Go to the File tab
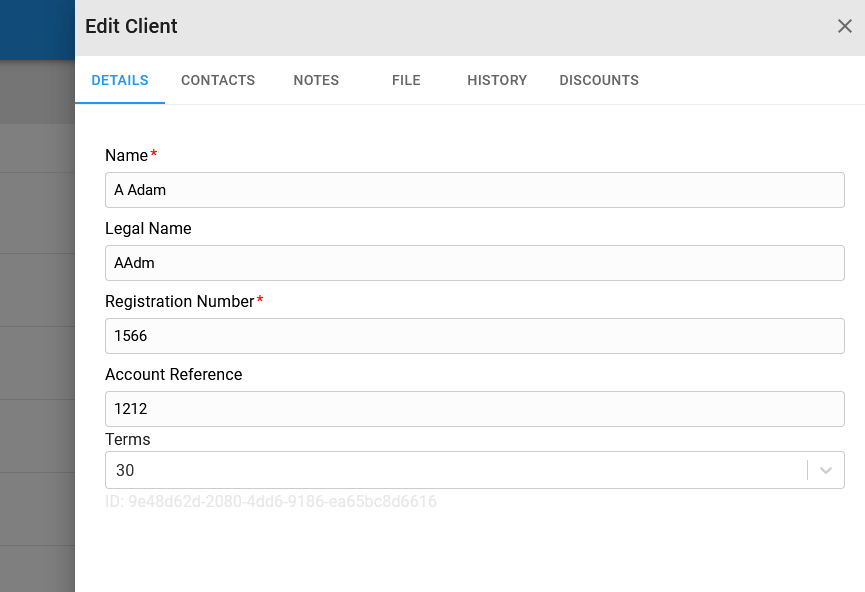The width and height of the screenshot is (865, 592). pyautogui.click(x=406, y=80)
